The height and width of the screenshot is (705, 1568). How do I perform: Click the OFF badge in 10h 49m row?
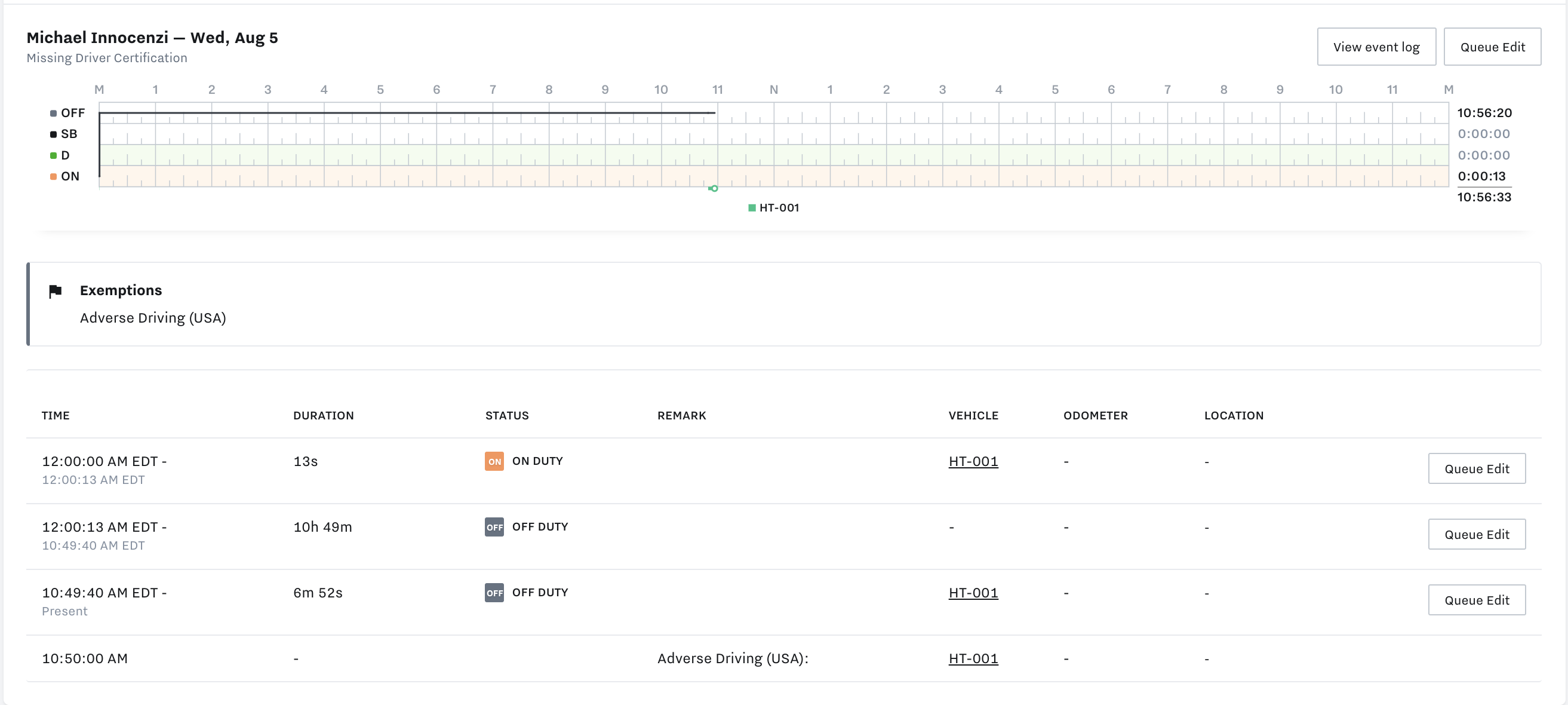494,527
